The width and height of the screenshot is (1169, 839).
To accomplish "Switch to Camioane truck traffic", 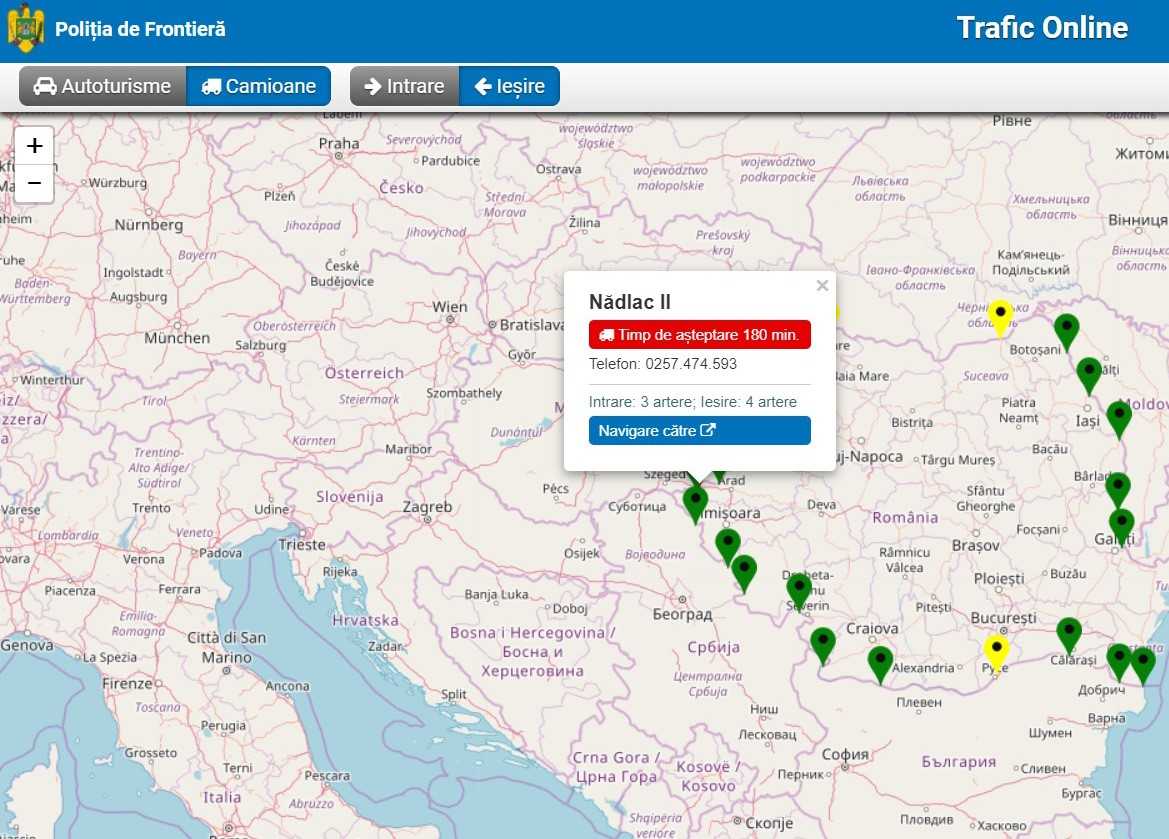I will 258,86.
